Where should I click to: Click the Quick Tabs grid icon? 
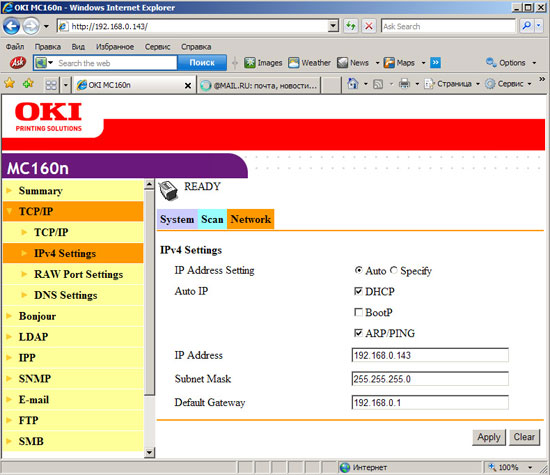pyautogui.click(x=51, y=85)
